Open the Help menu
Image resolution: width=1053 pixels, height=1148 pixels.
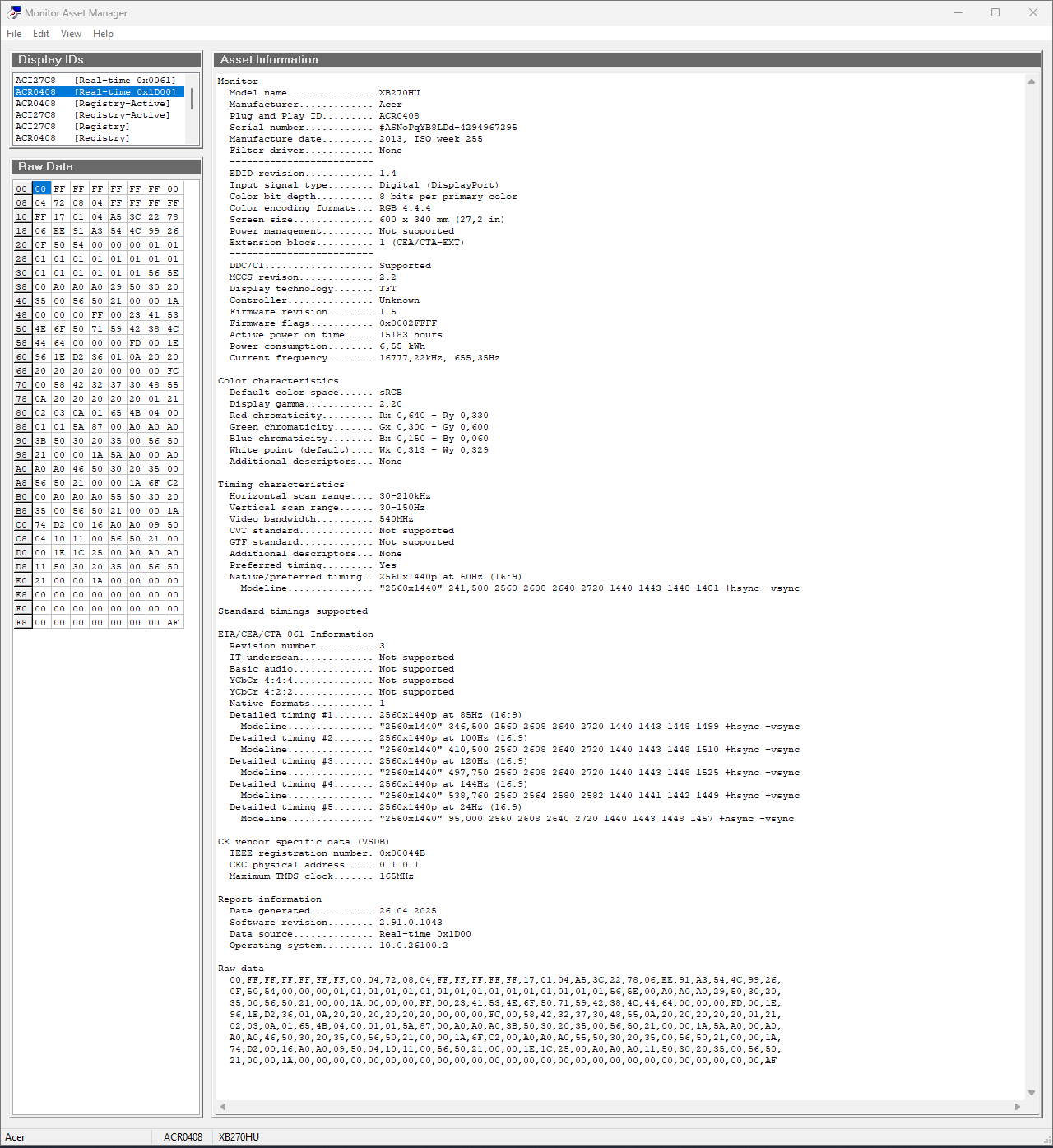click(103, 34)
